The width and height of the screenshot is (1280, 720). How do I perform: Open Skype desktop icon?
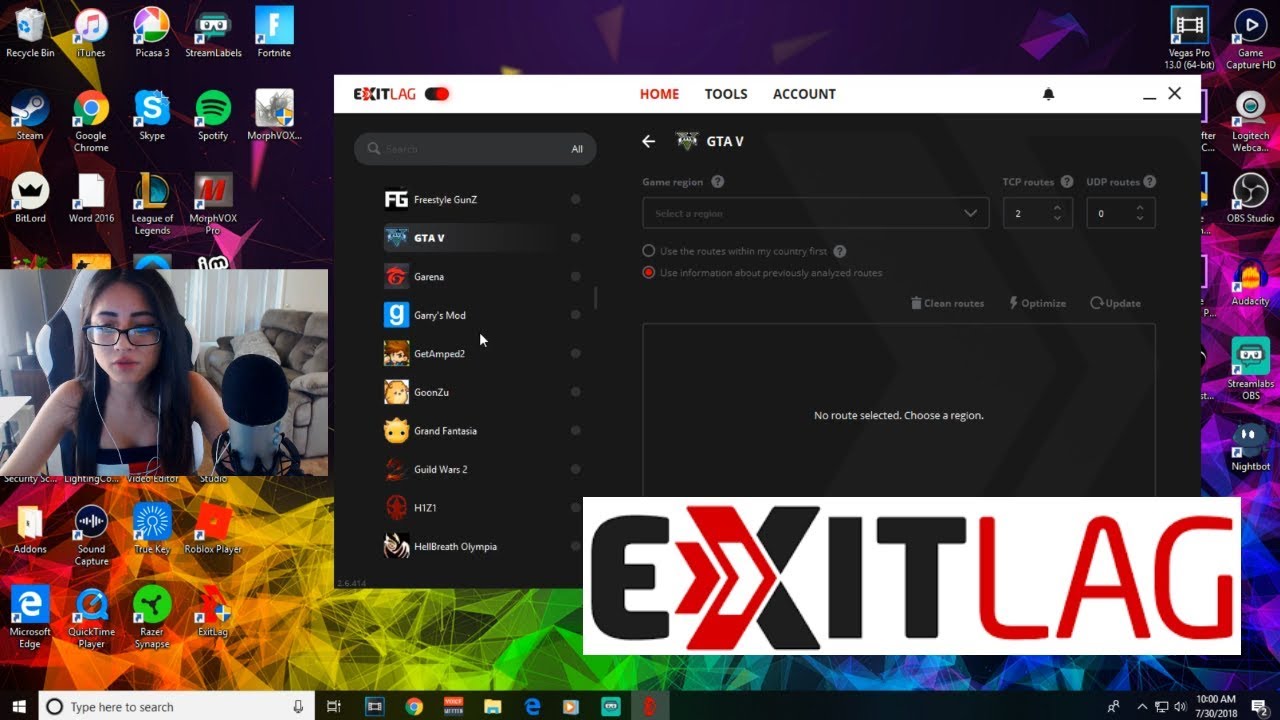152,116
